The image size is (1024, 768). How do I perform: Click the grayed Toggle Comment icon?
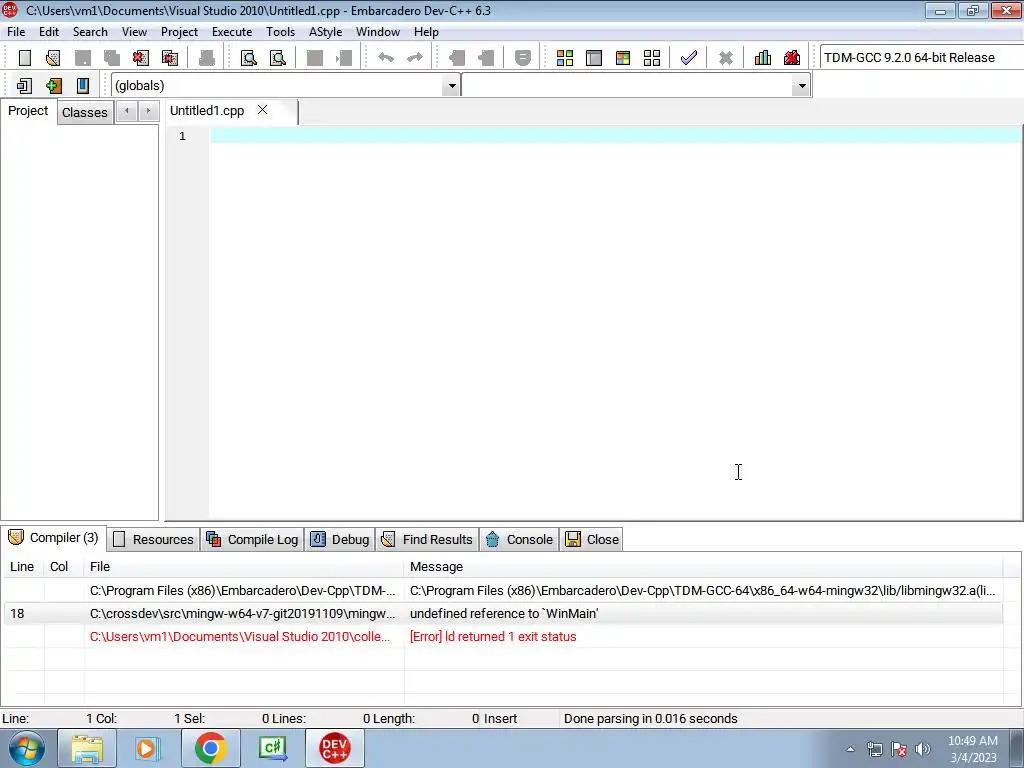522,57
